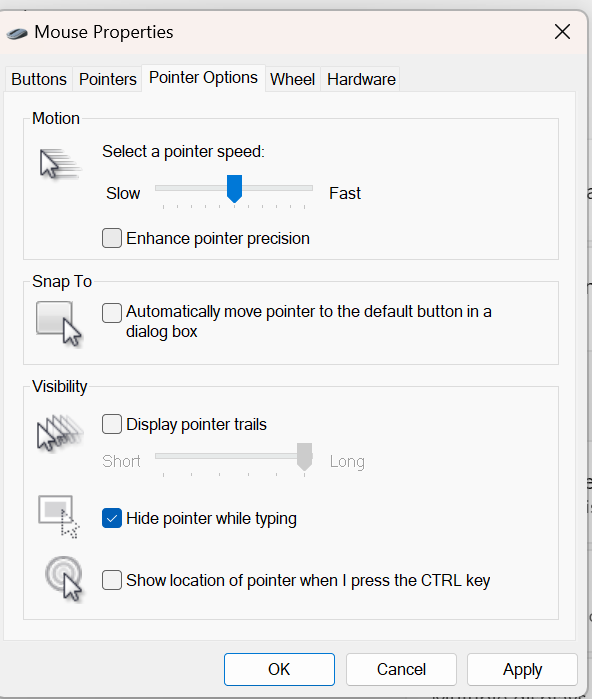Click the blue pointer speed slider thumb
Image resolution: width=592 pixels, height=699 pixels.
pos(234,189)
